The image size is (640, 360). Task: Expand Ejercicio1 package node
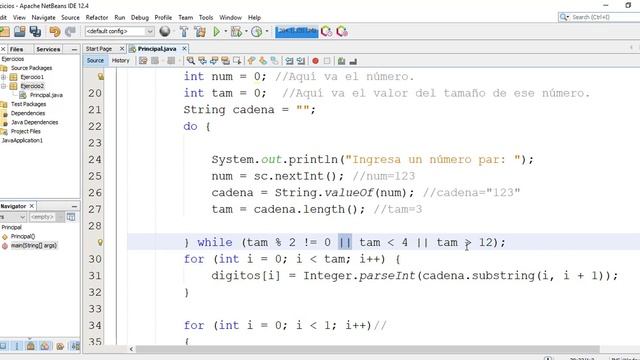click(x=3, y=77)
